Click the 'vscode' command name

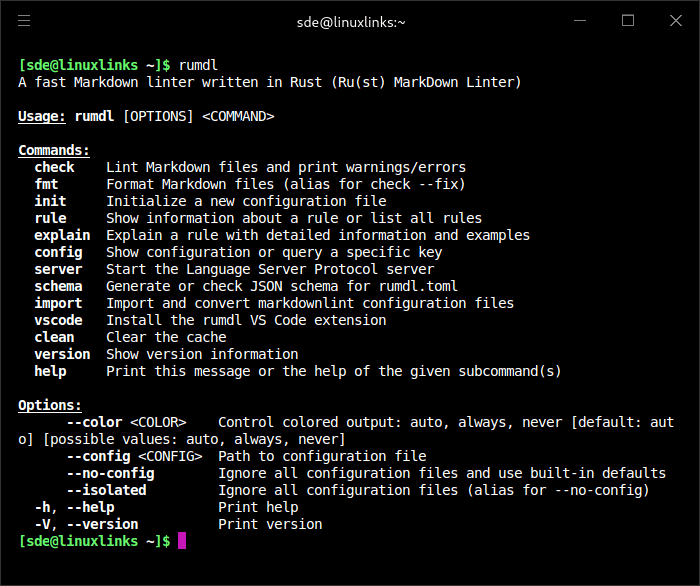pos(58,320)
